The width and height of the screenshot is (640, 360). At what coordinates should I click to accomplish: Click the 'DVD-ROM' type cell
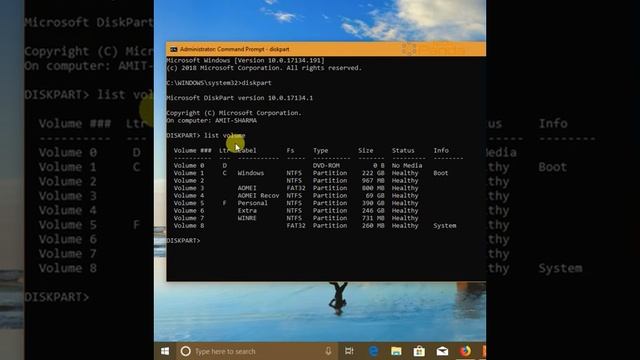tap(326, 166)
